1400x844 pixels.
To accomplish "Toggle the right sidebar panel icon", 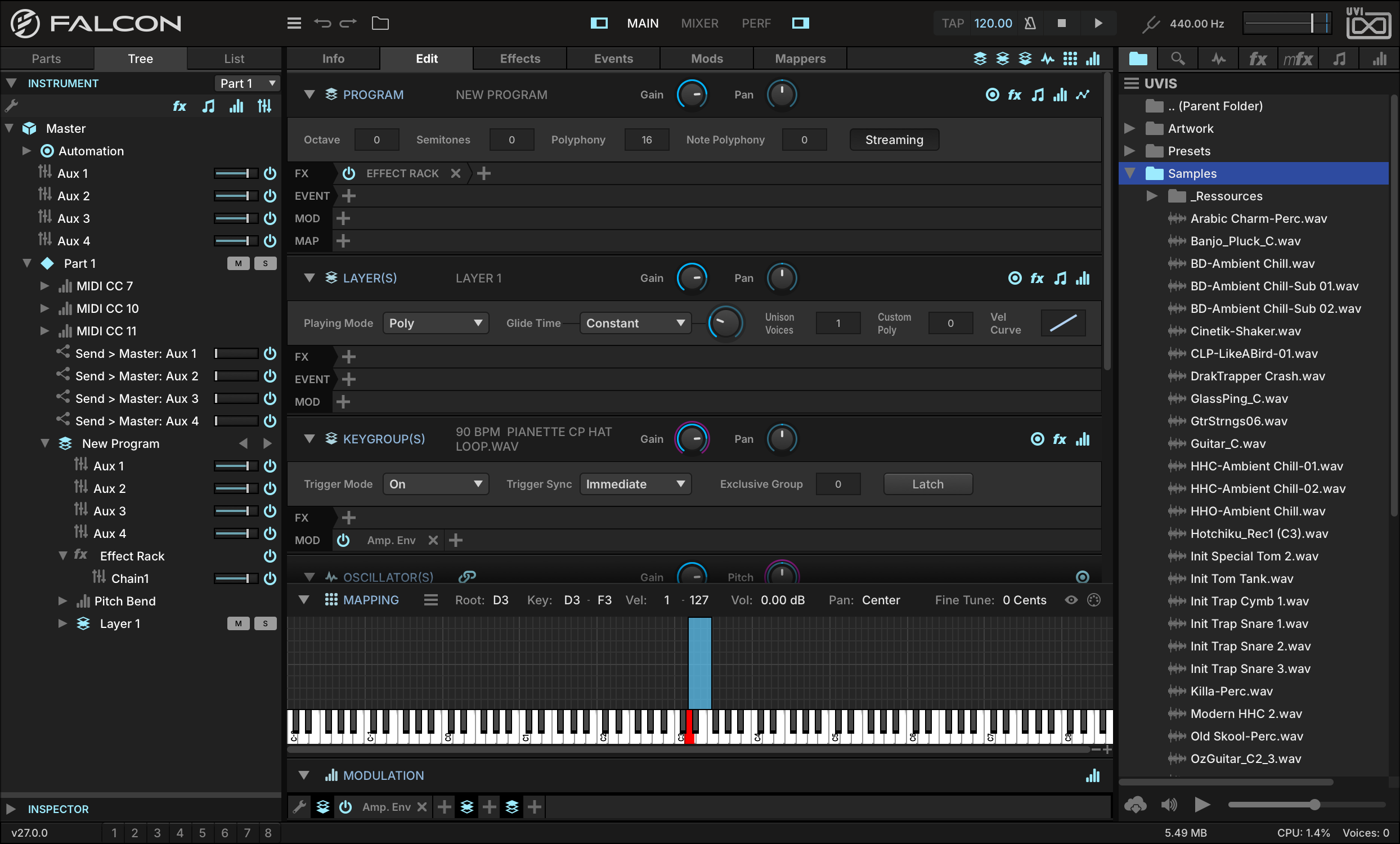I will (x=801, y=23).
